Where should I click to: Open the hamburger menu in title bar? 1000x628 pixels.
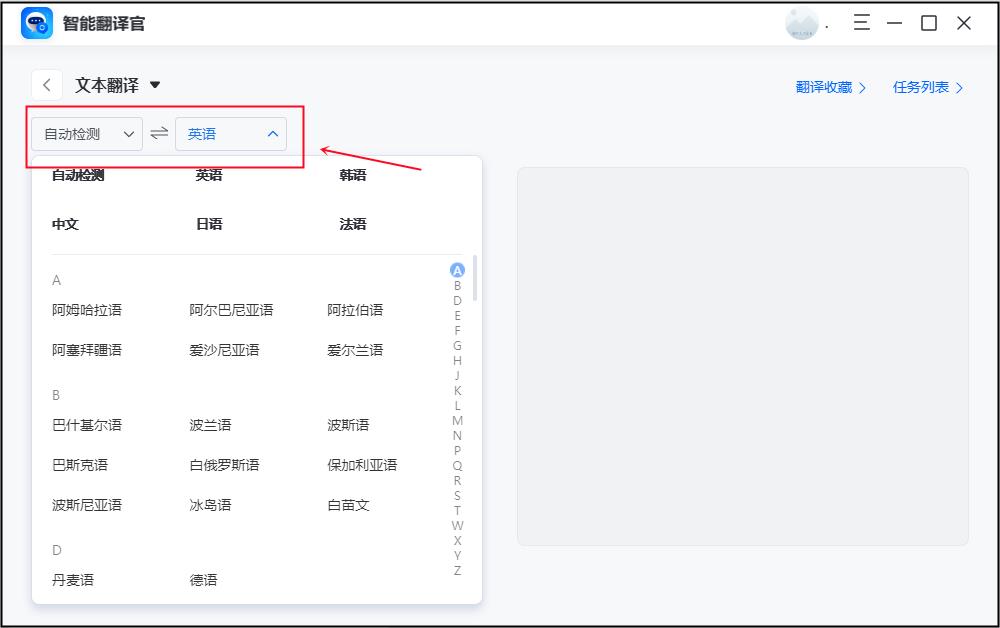pos(861,23)
